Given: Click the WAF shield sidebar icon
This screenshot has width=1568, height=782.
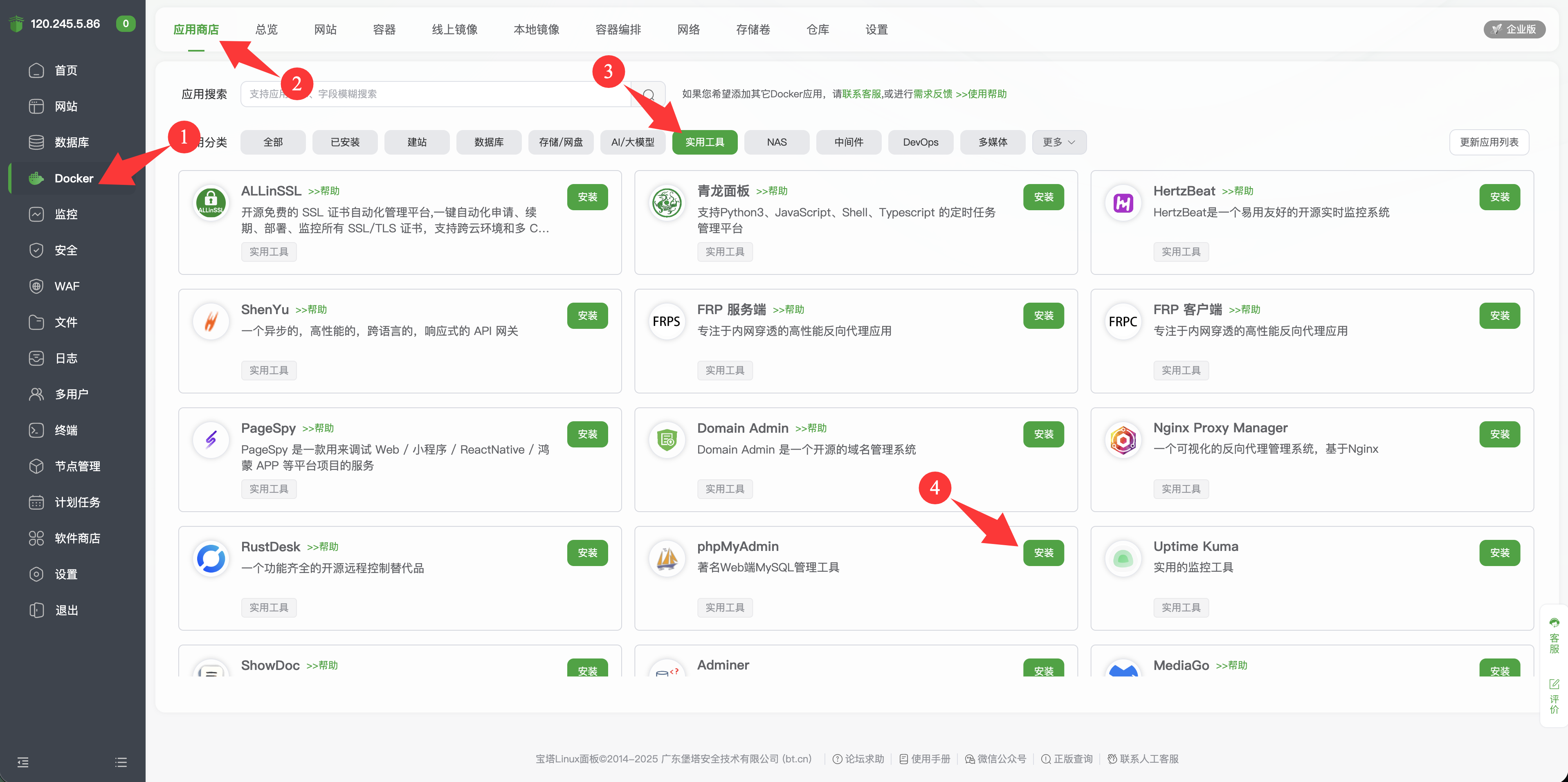Looking at the screenshot, I should point(36,286).
